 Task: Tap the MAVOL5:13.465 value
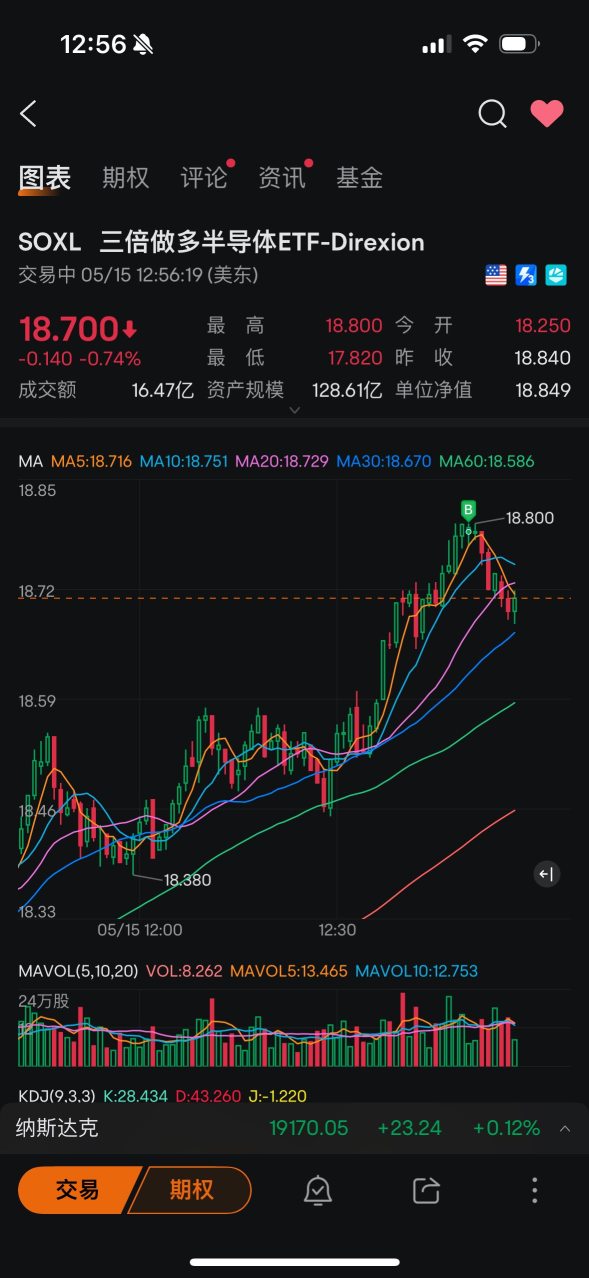tap(289, 971)
